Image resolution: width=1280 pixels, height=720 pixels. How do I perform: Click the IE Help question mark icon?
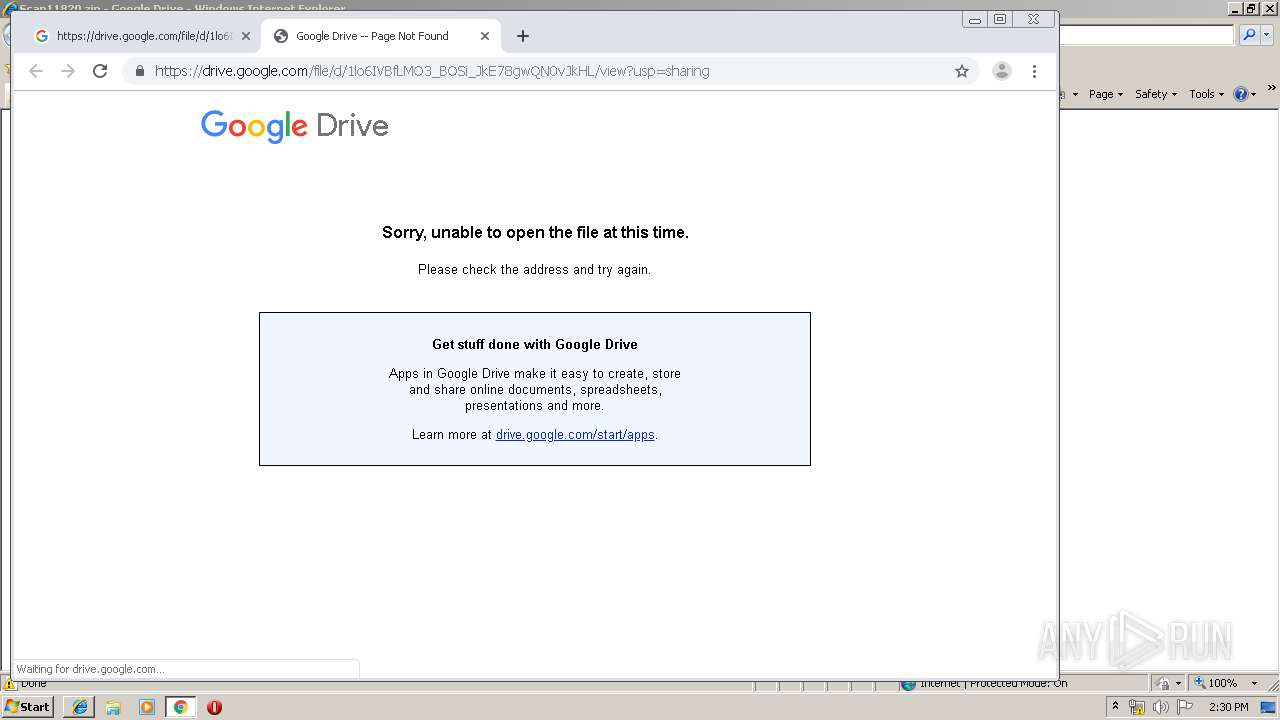tap(1241, 94)
